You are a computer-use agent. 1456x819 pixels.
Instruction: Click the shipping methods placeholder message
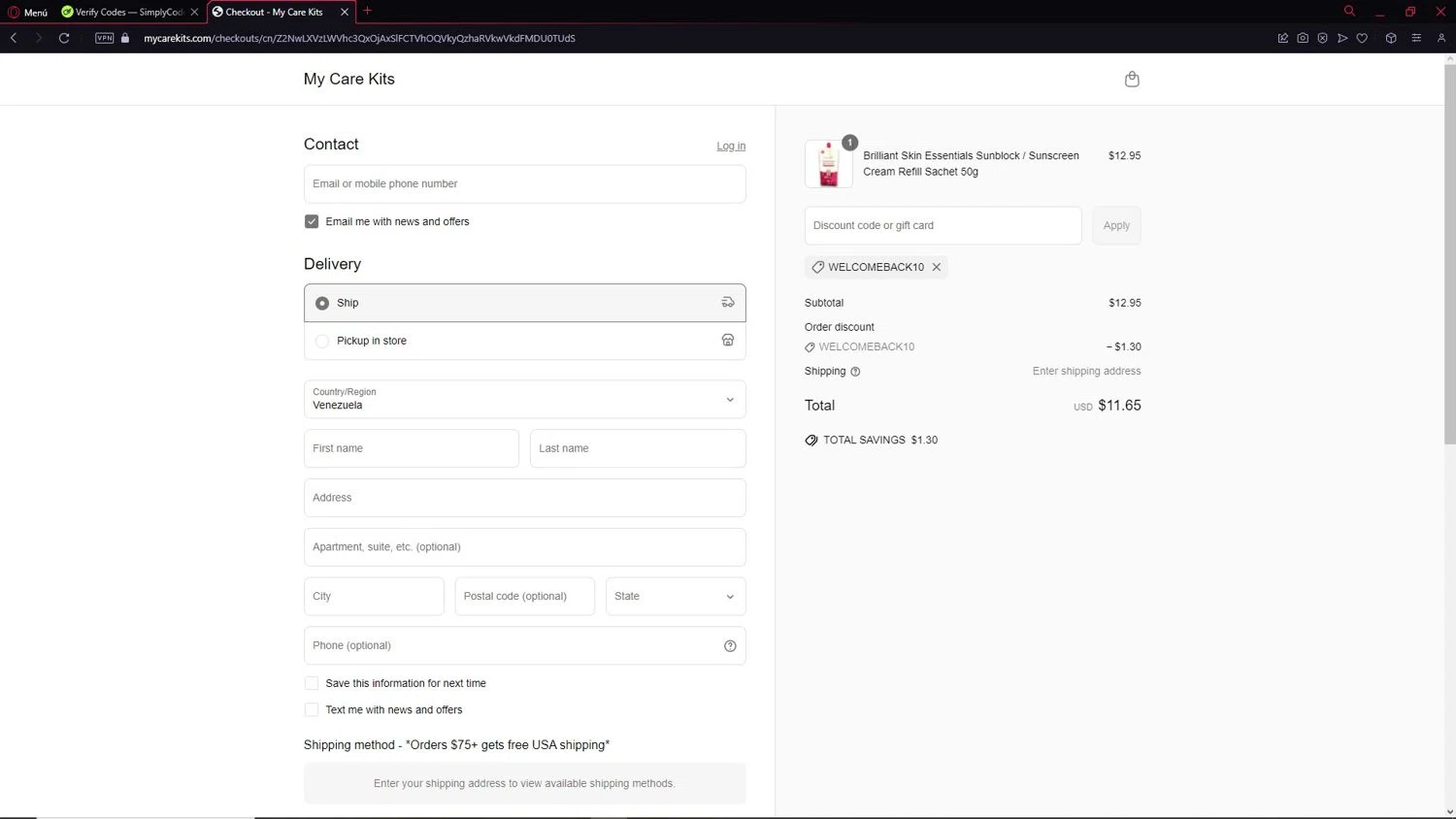pos(524,783)
